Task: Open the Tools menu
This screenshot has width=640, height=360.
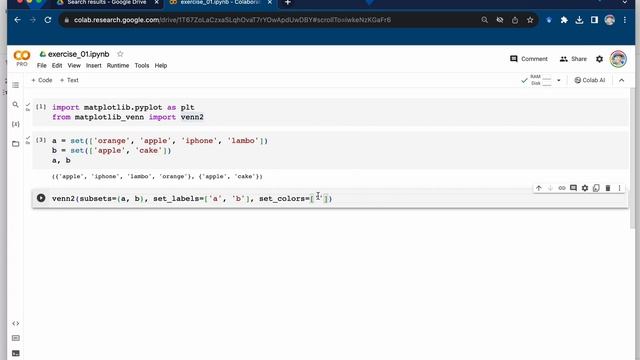Action: pos(142,65)
